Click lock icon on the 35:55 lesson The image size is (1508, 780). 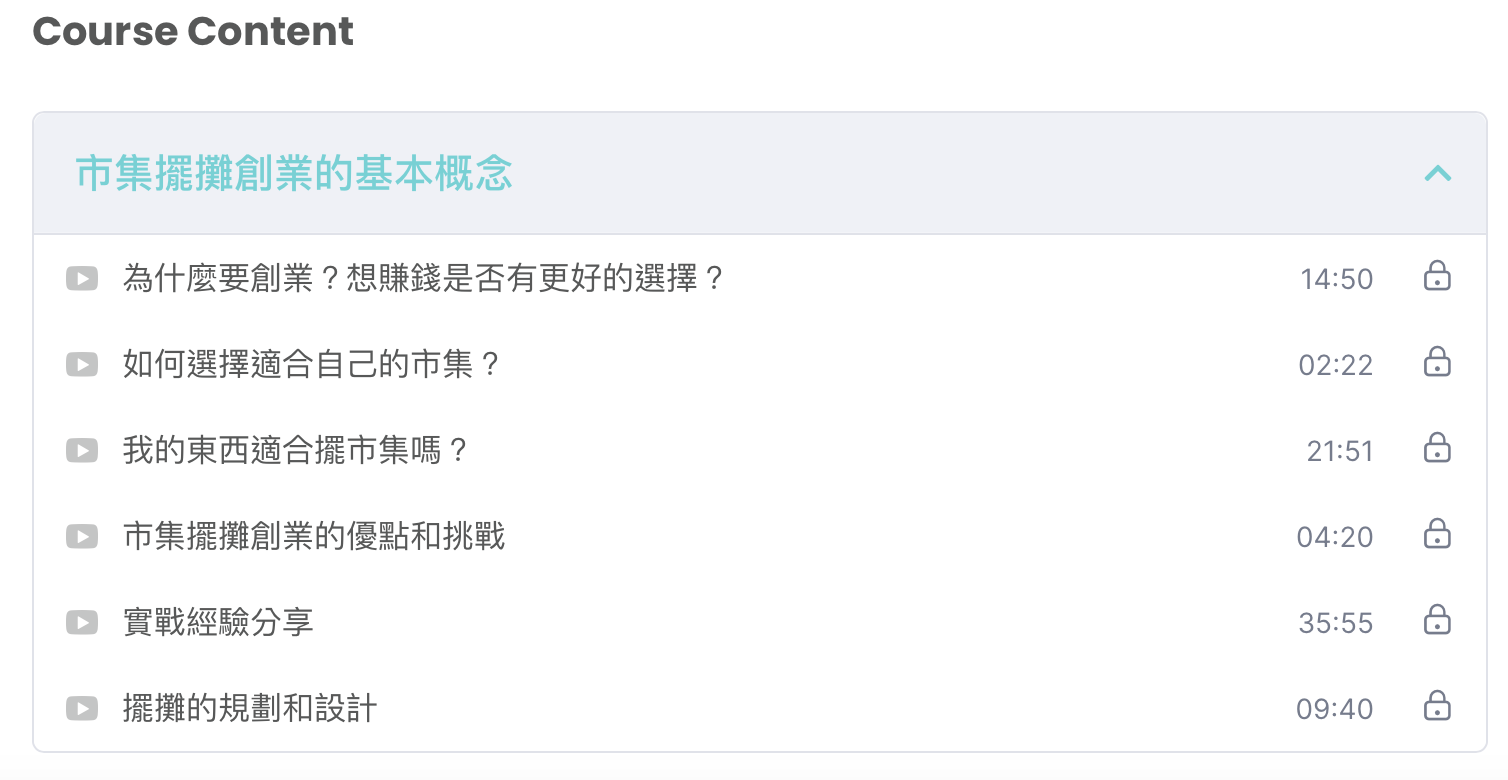(x=1437, y=620)
